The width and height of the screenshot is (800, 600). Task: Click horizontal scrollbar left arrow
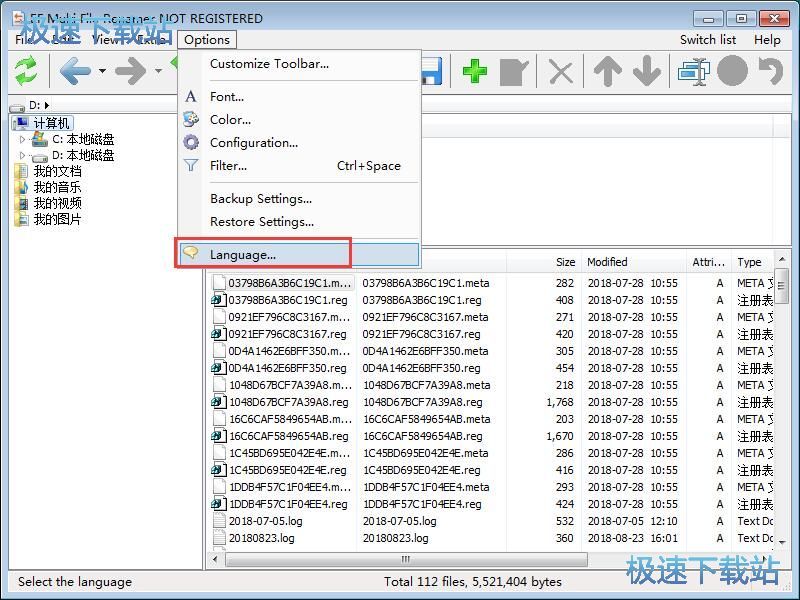[215, 559]
